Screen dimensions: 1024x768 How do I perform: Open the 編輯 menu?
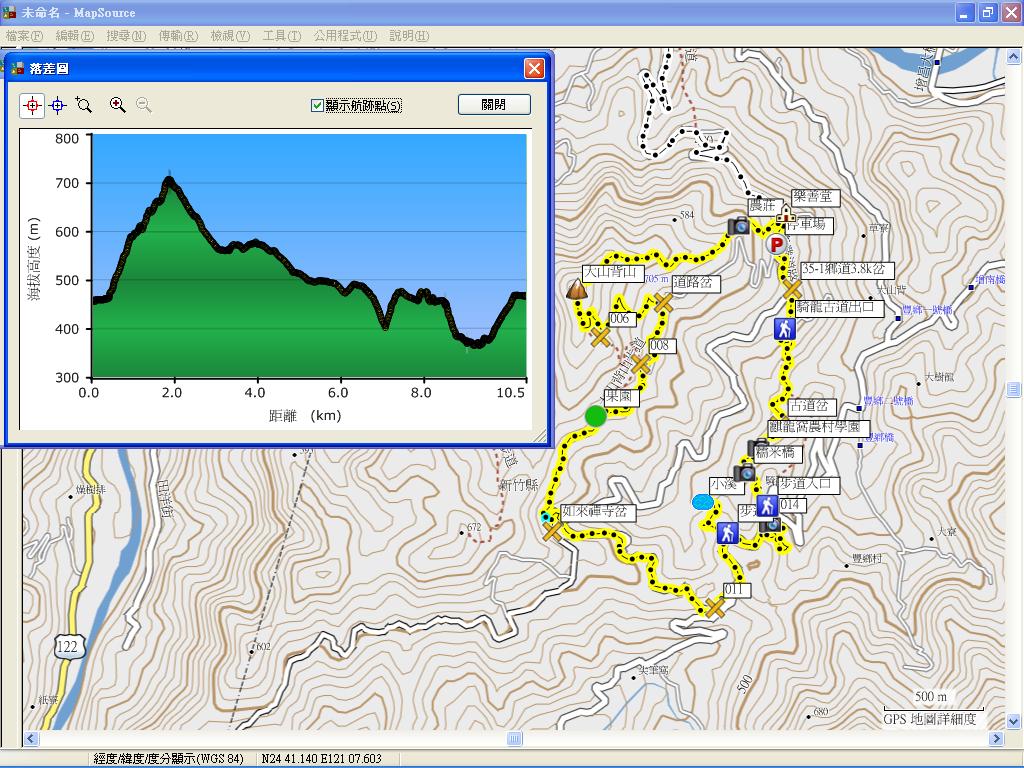tap(74, 35)
